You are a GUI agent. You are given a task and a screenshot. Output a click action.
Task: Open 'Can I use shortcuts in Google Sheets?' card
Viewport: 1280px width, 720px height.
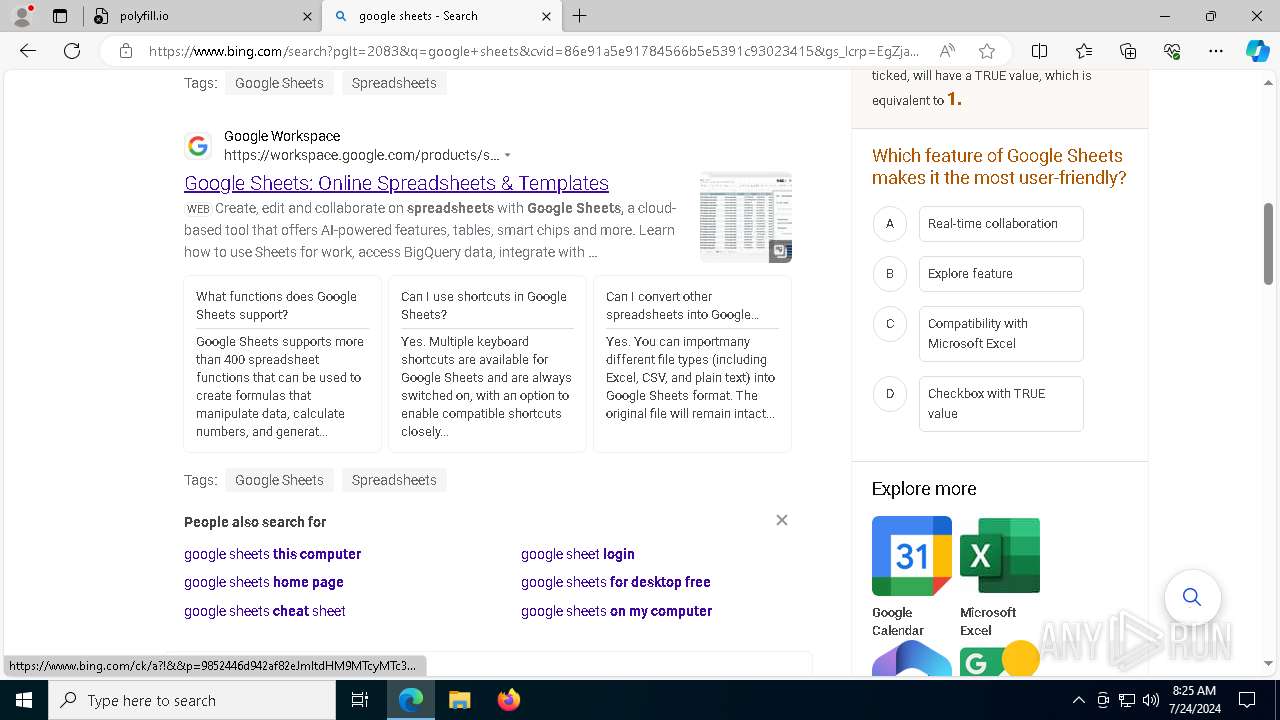pos(487,364)
